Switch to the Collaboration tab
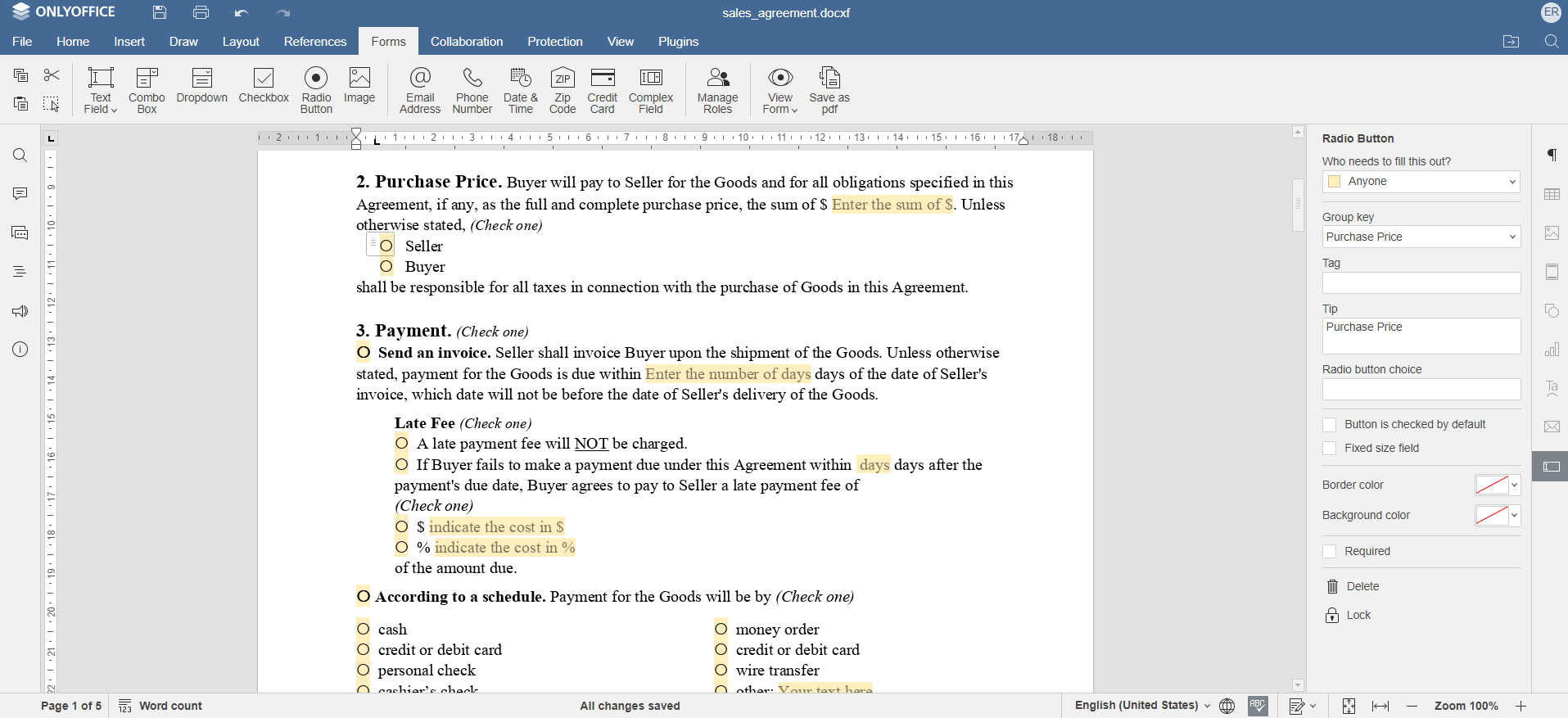This screenshot has height=718, width=1568. 467,42
